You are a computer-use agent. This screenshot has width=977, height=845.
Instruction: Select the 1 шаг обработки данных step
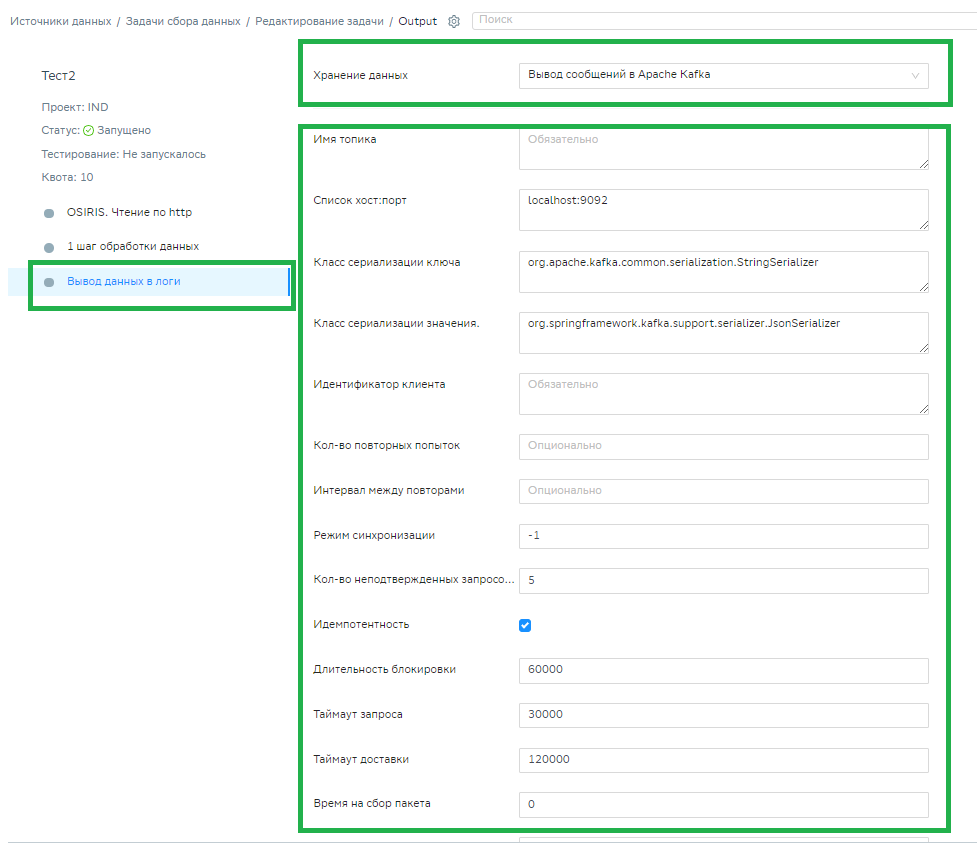coord(135,246)
